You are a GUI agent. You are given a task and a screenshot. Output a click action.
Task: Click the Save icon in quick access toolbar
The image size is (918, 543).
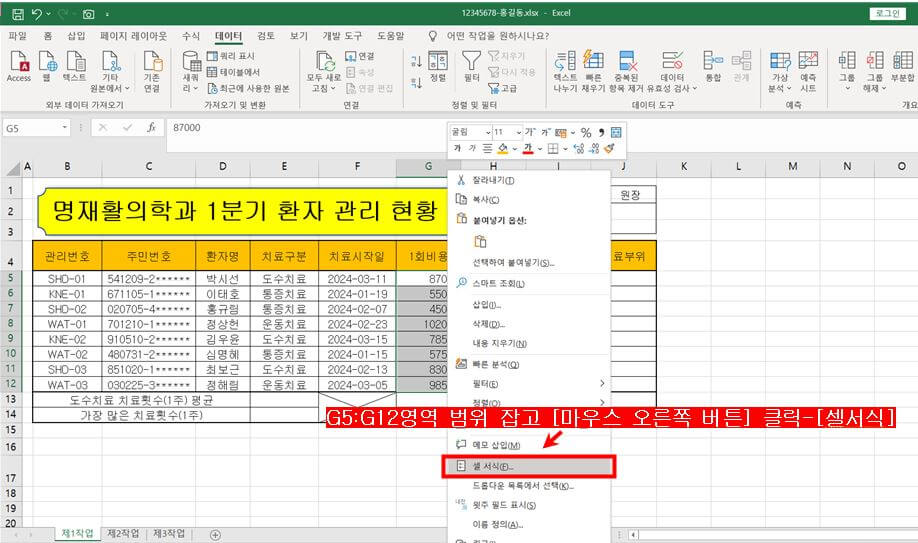[18, 13]
